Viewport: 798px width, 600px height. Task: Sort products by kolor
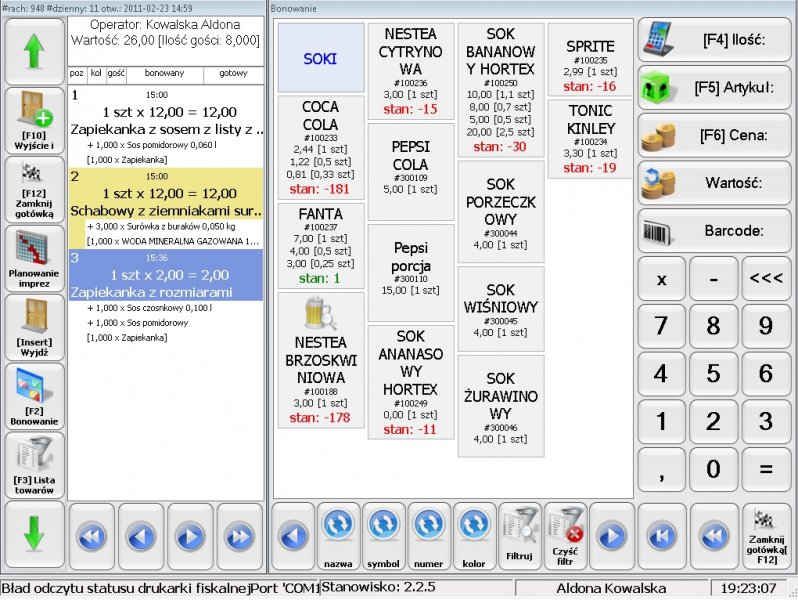474,534
